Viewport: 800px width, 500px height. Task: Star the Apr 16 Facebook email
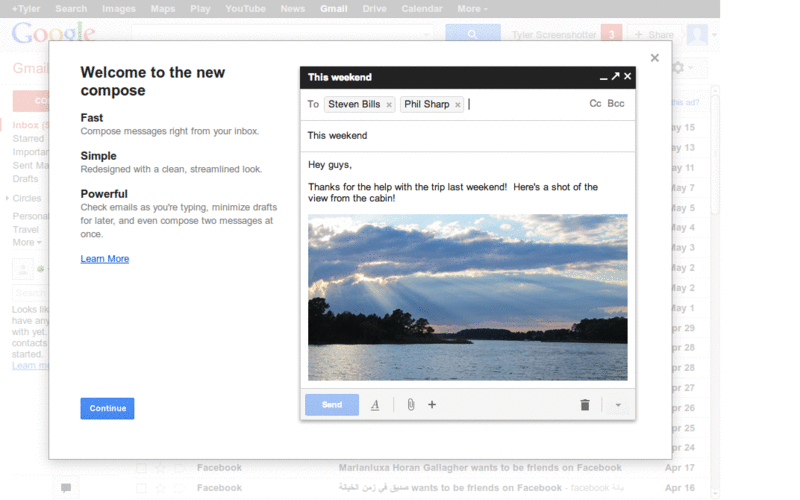161,488
